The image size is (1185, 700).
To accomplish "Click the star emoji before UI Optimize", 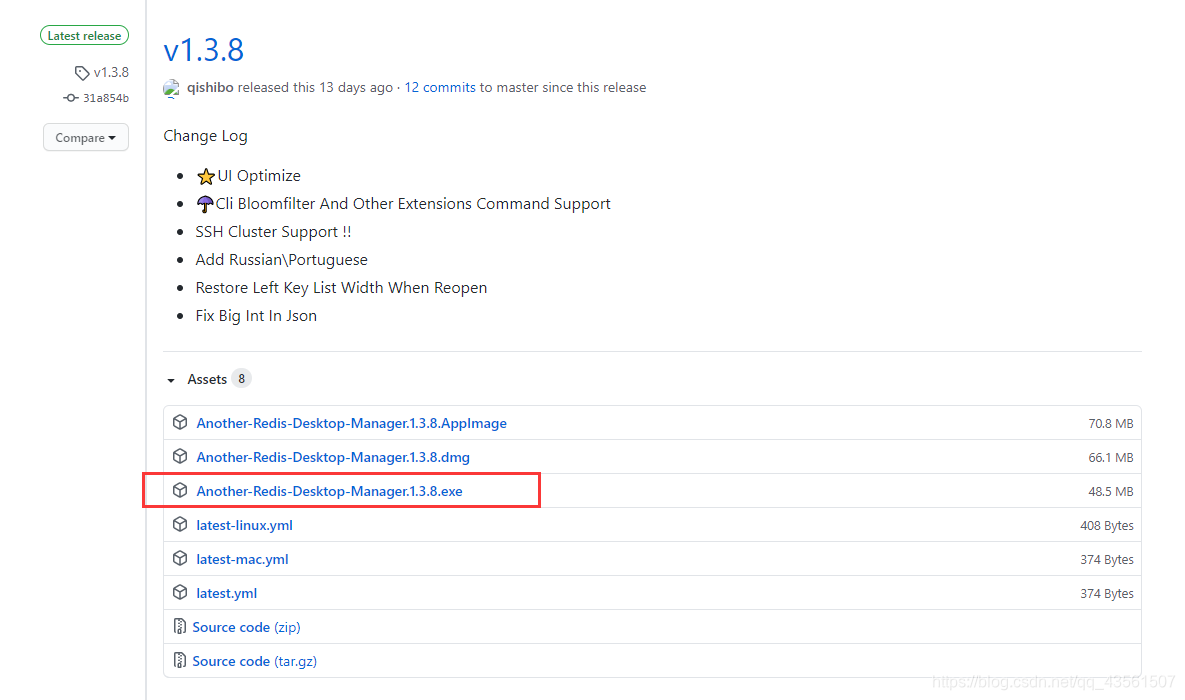I will 206,177.
